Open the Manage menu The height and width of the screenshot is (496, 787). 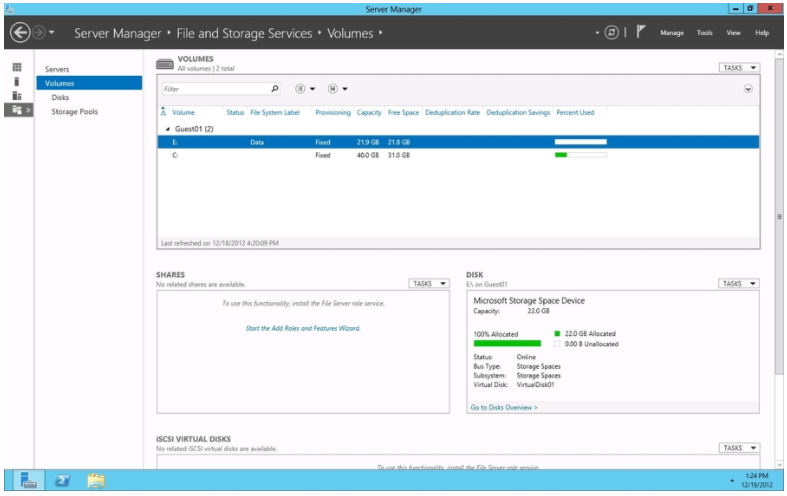[x=672, y=33]
